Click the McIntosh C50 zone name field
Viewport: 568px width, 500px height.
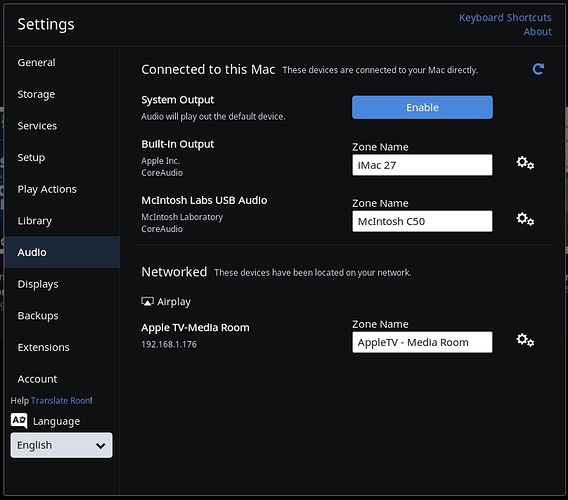click(422, 221)
